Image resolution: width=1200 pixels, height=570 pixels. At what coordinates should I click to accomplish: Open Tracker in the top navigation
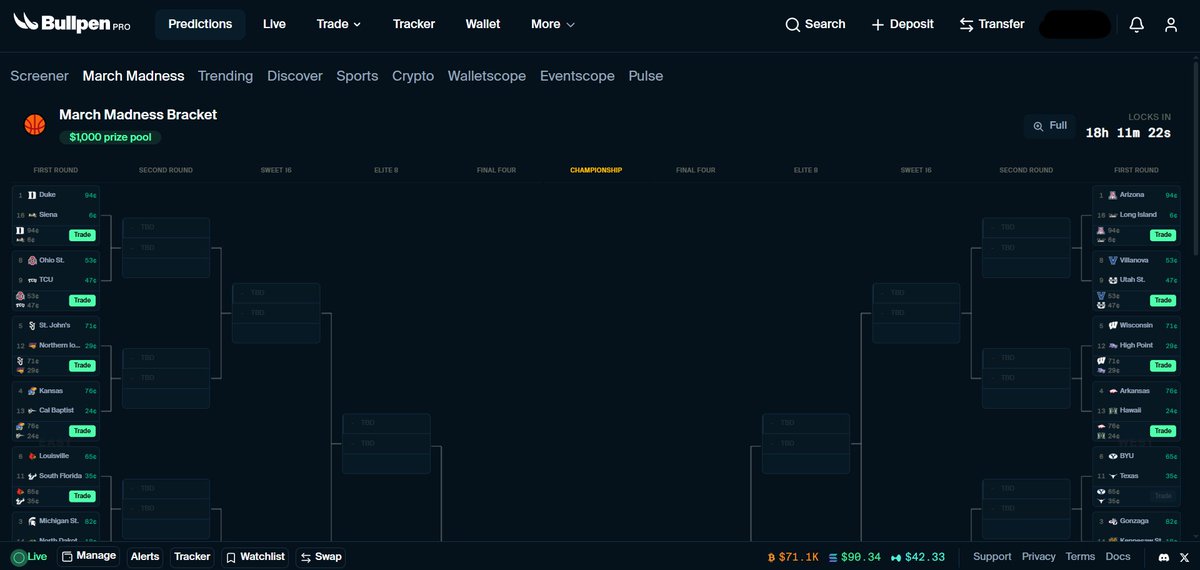click(x=414, y=24)
